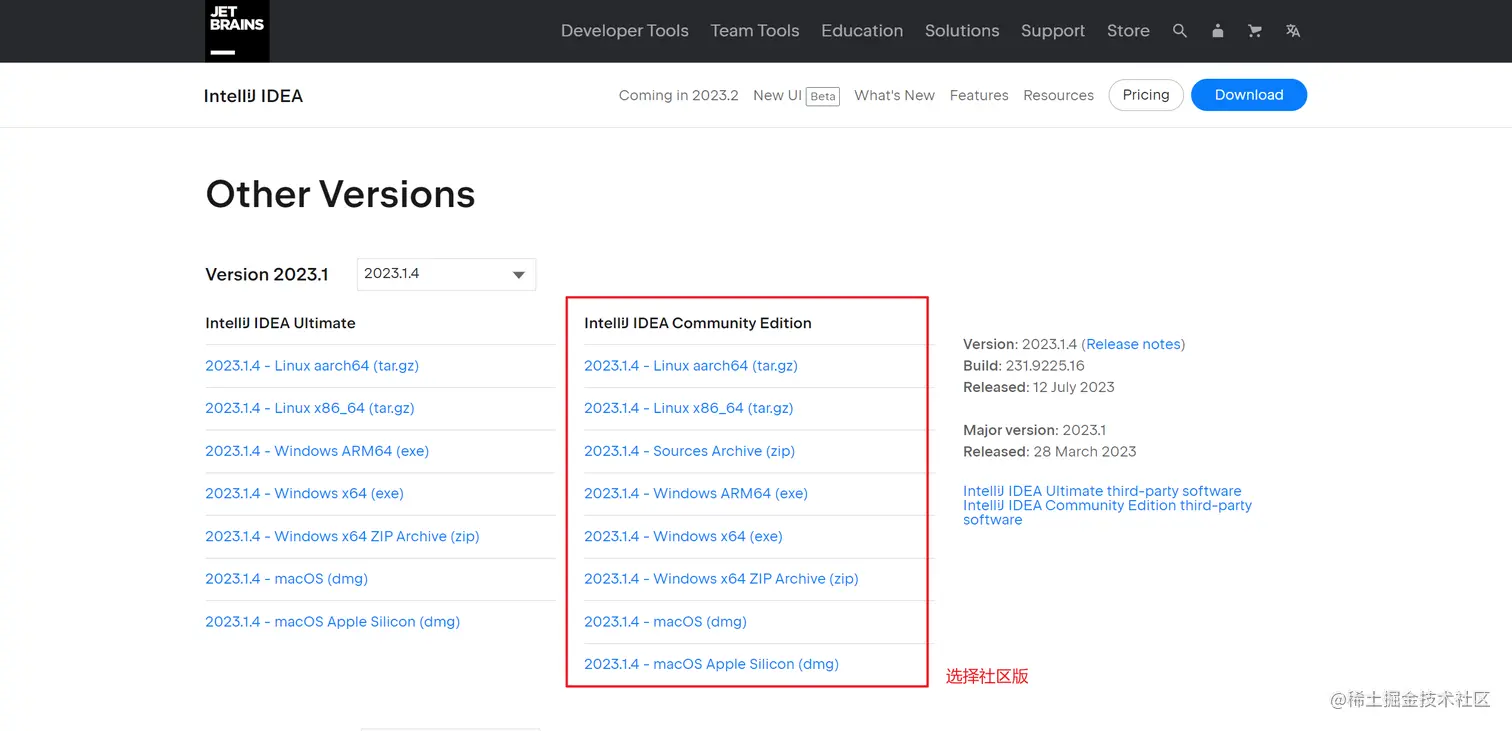The height and width of the screenshot is (731, 1512).
Task: Download Community macOS dmg
Action: click(x=666, y=622)
